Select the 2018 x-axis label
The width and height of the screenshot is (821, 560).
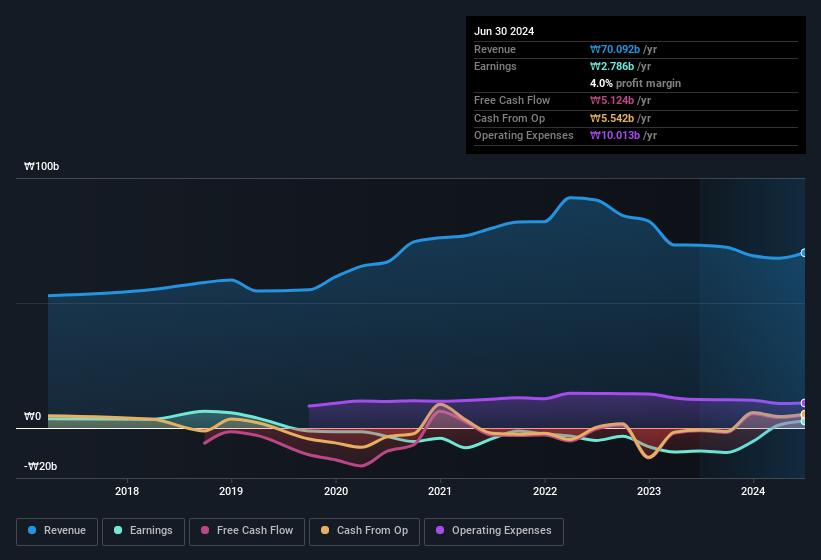127,491
